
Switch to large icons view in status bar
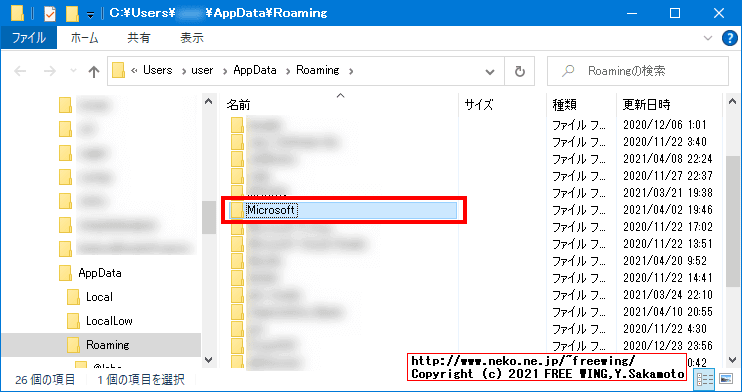tap(725, 379)
